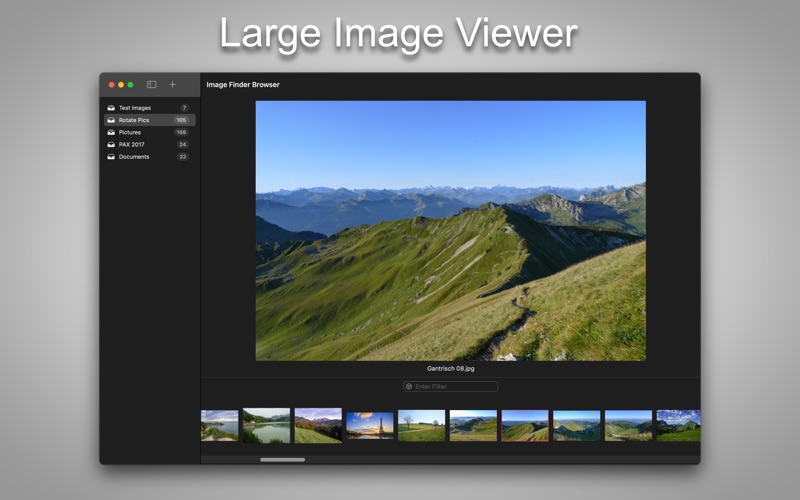Click the 24 count badge
The width and height of the screenshot is (800, 500).
183,144
